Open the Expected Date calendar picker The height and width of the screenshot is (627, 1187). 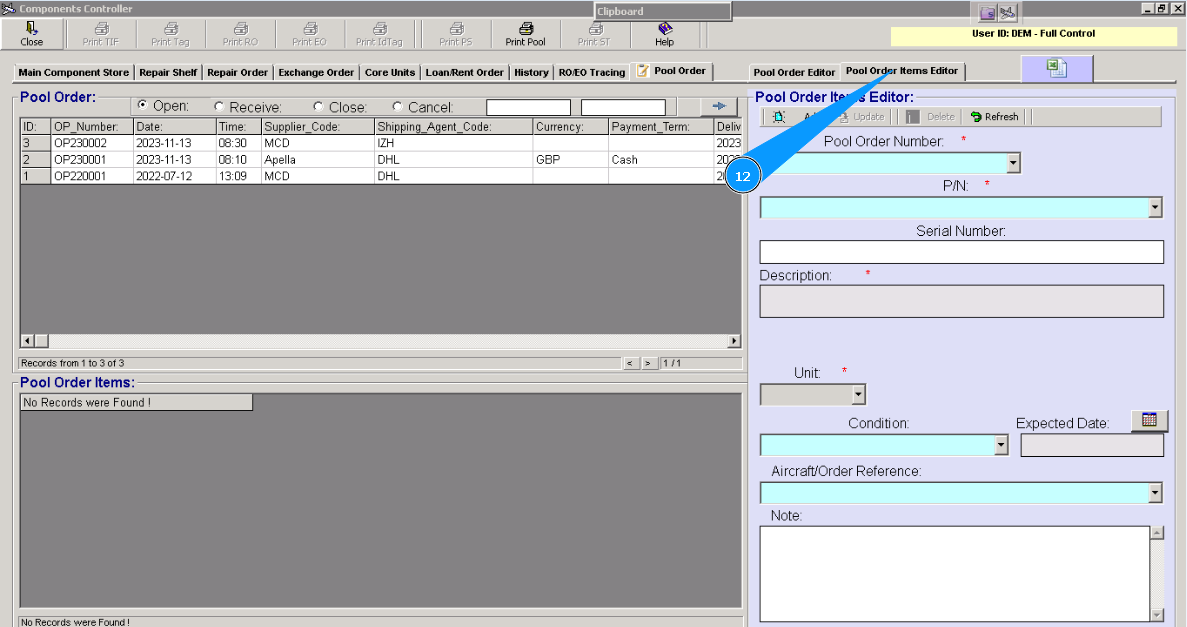tap(1149, 420)
